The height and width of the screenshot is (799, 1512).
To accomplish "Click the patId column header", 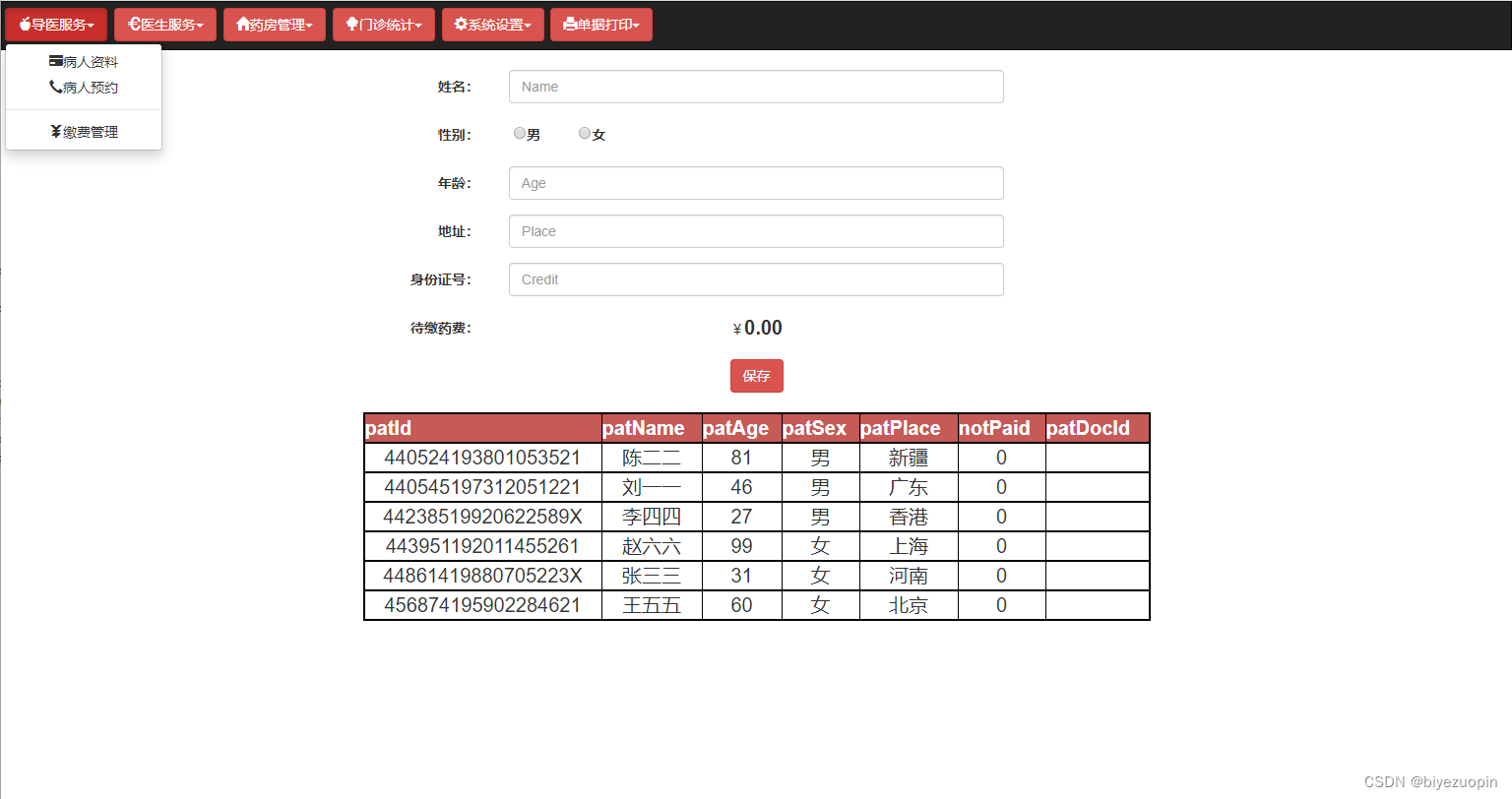I will [x=482, y=428].
